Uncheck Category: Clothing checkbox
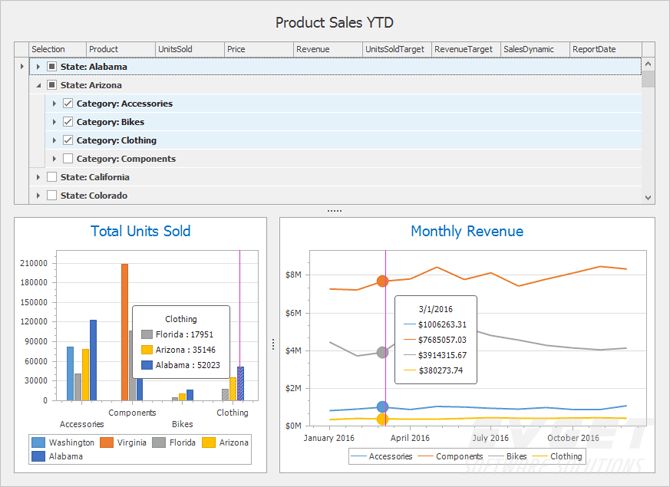Image resolution: width=670 pixels, height=487 pixels. pos(68,140)
